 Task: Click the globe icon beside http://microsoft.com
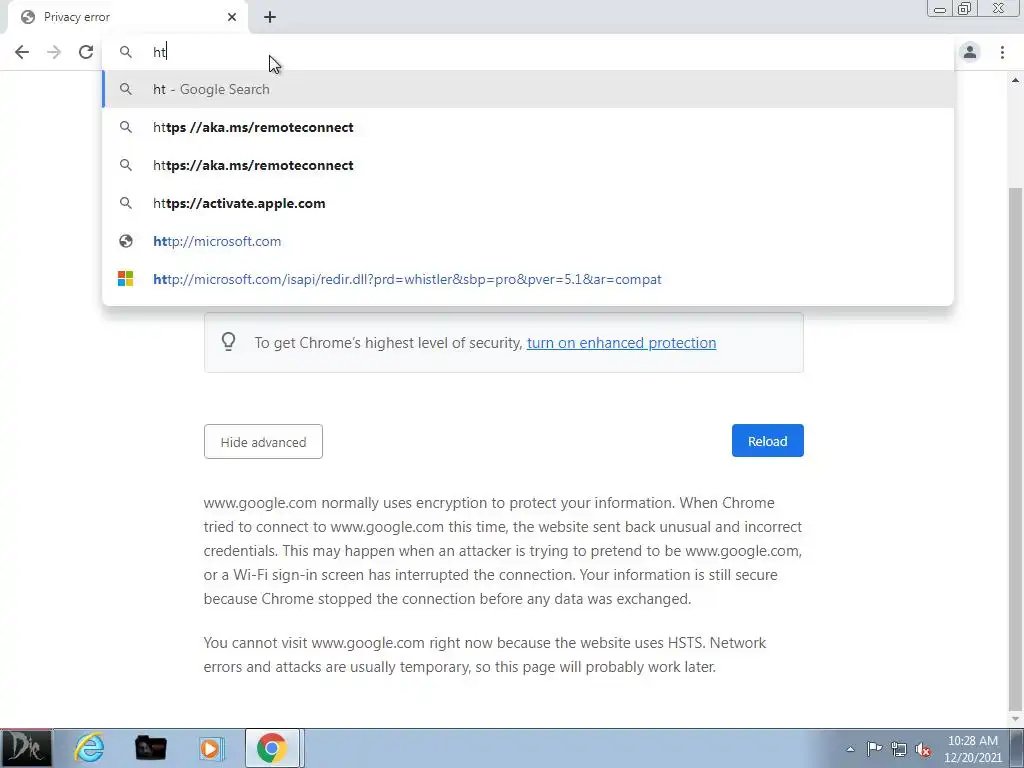click(x=126, y=241)
